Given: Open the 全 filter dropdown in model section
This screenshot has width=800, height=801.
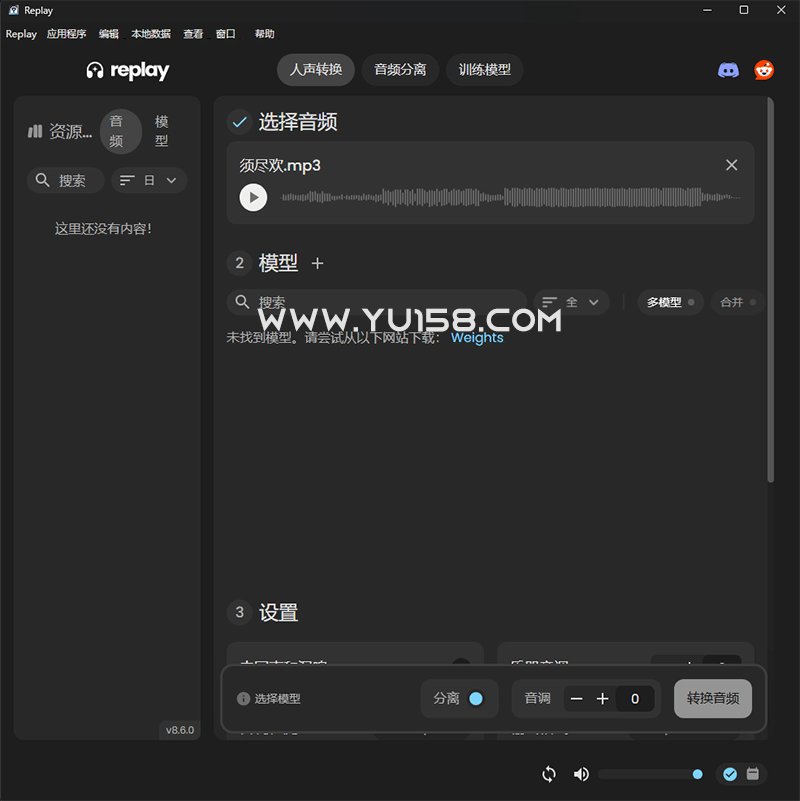Looking at the screenshot, I should pyautogui.click(x=570, y=302).
